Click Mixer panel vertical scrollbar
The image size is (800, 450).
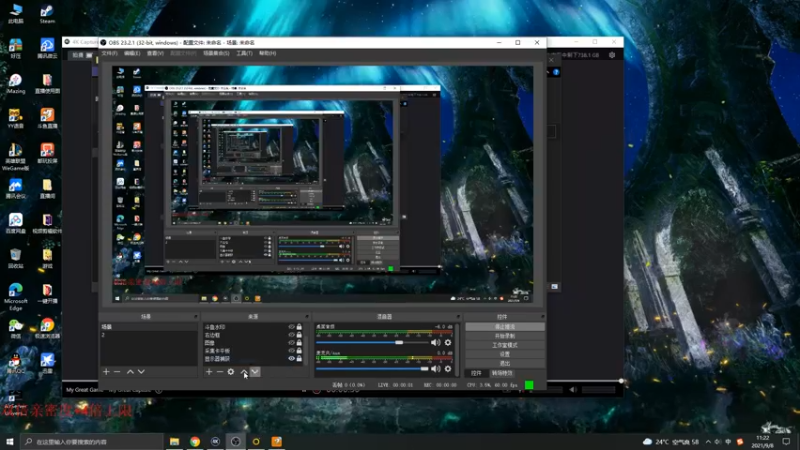click(457, 349)
